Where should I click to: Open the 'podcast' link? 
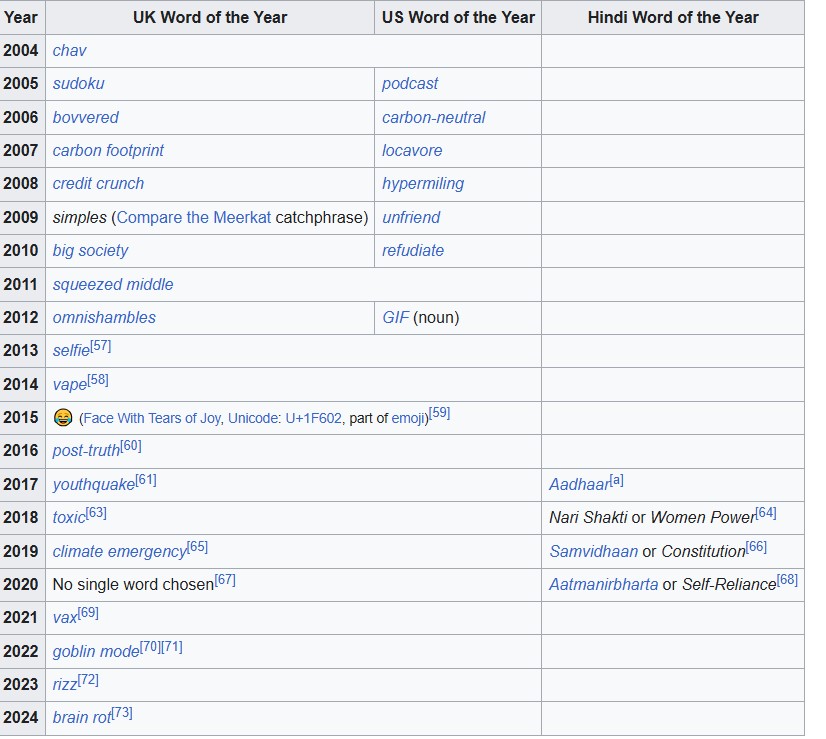coord(409,84)
